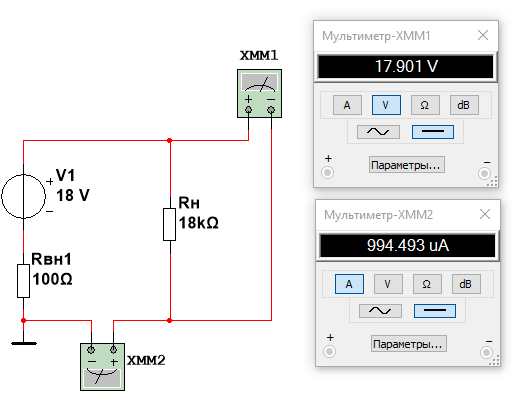Switch Multimeter-XMM2 to DC straight line
The width and height of the screenshot is (517, 399).
pyautogui.click(x=435, y=311)
